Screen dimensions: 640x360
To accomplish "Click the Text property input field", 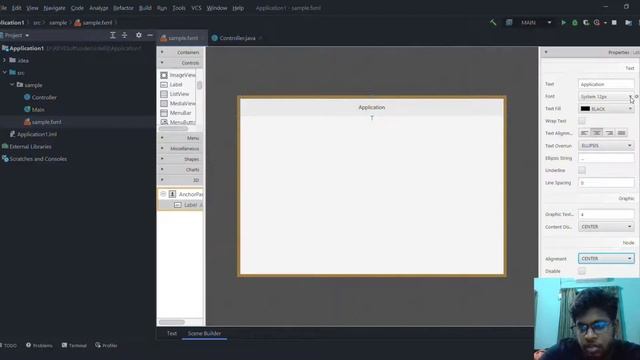I will (606, 84).
